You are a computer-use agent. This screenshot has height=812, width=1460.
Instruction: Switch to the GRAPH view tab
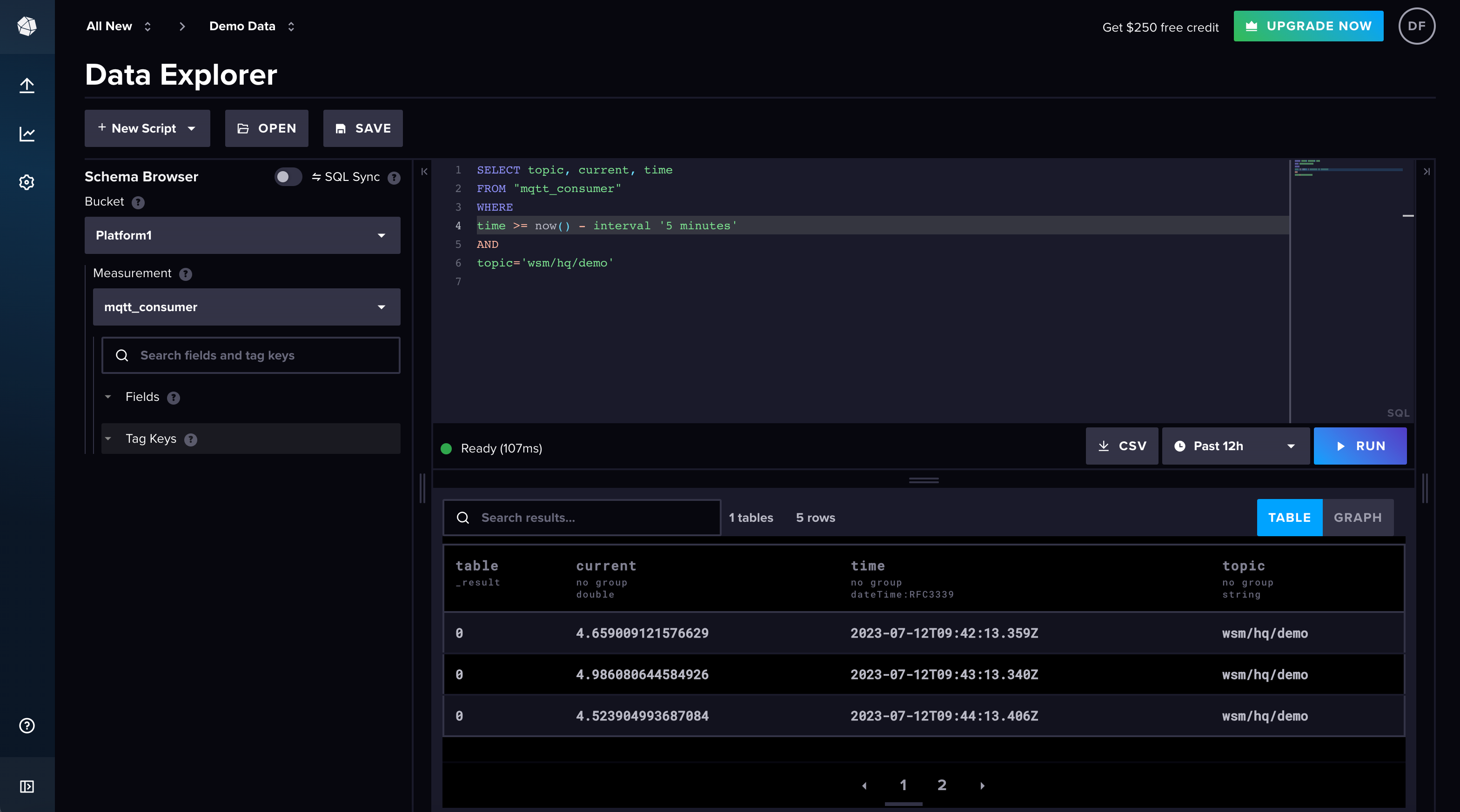pyautogui.click(x=1358, y=518)
